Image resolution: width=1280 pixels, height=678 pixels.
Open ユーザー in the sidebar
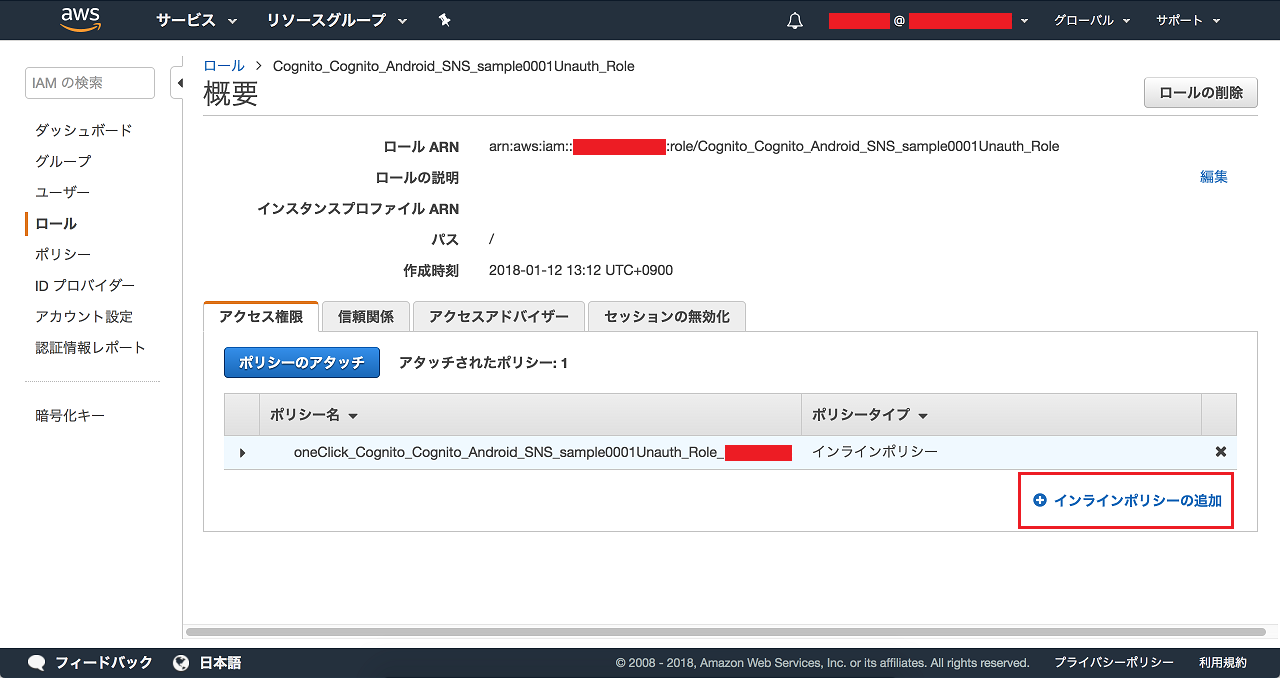click(x=63, y=192)
